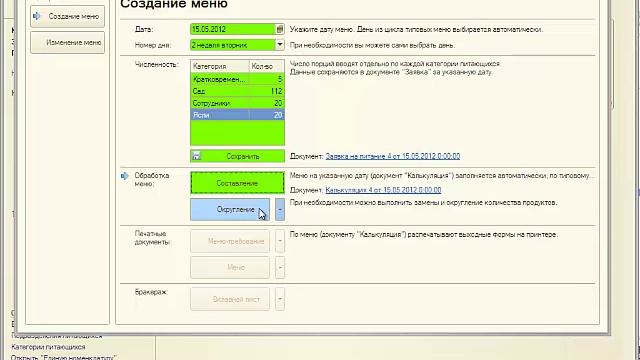This screenshot has width=640, height=360.
Task: Click the quantity cell 20 for Сотрудники
Action: (267, 103)
